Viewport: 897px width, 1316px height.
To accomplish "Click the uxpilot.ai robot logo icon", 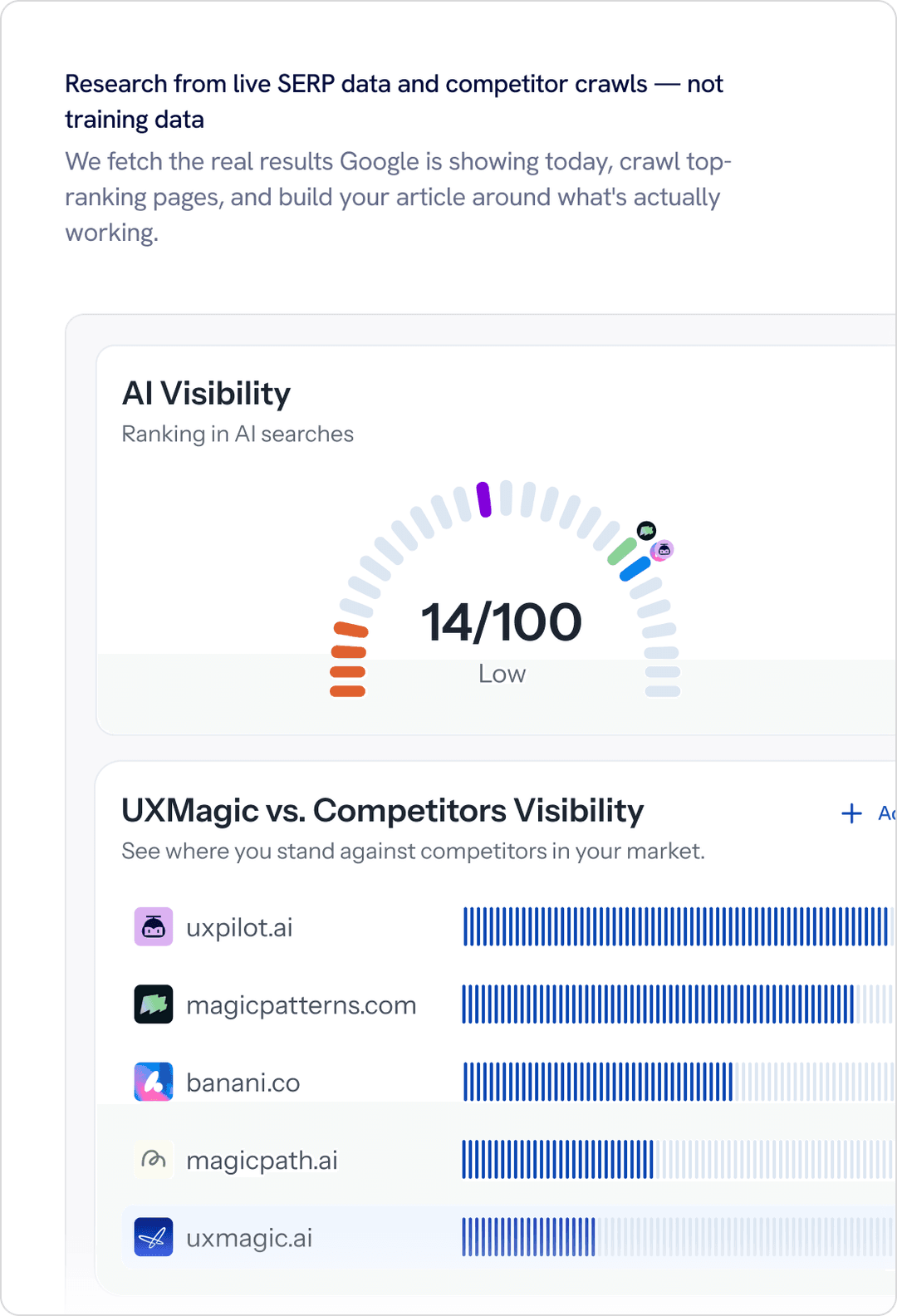I will click(154, 927).
